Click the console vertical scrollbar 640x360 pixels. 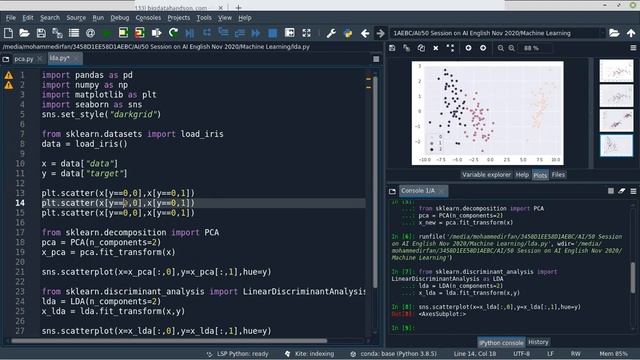coord(633,278)
